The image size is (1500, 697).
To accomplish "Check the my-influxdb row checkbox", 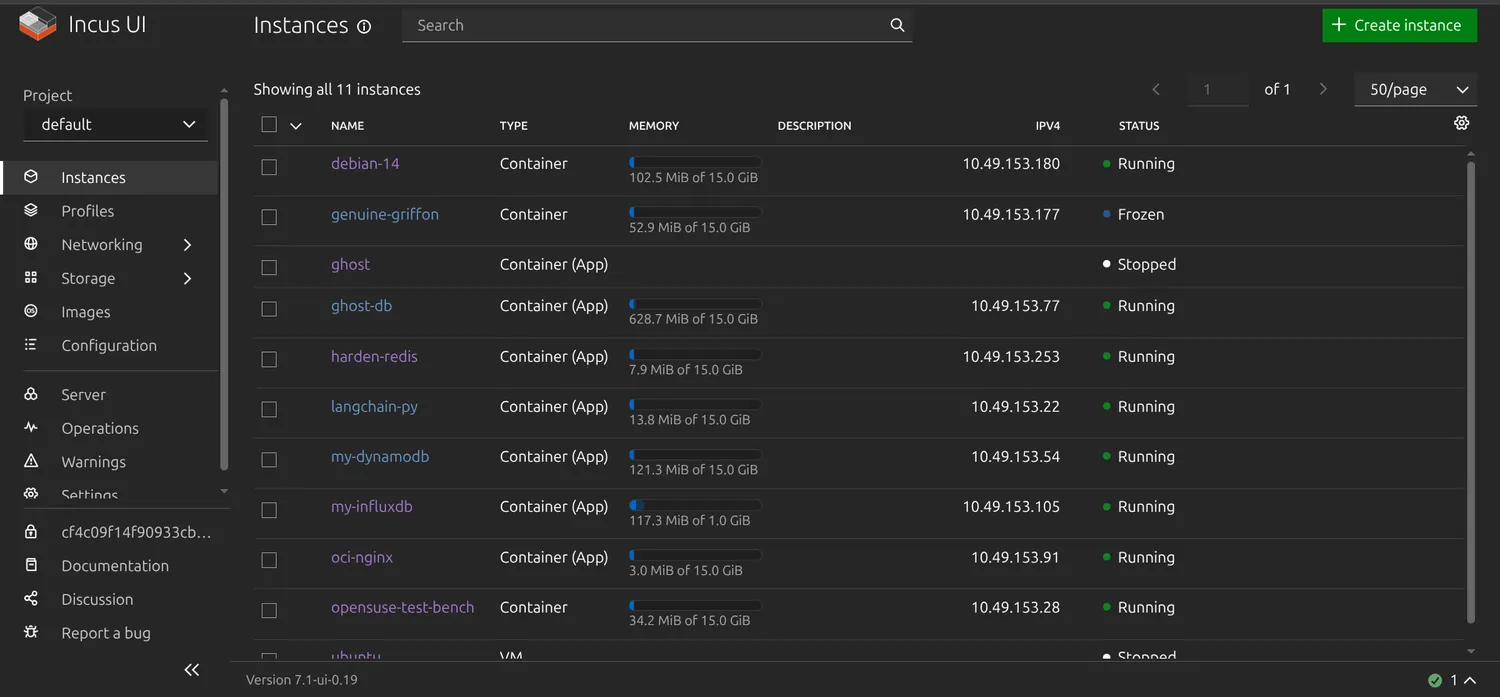I will pyautogui.click(x=269, y=510).
